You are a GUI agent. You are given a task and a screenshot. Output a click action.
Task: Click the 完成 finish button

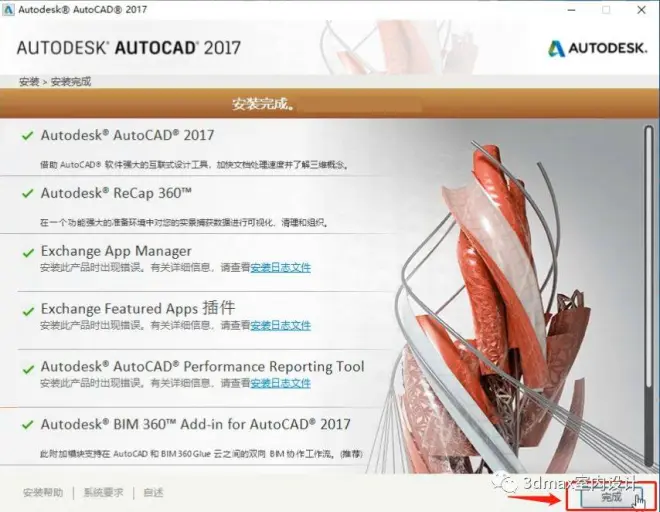pos(612,497)
